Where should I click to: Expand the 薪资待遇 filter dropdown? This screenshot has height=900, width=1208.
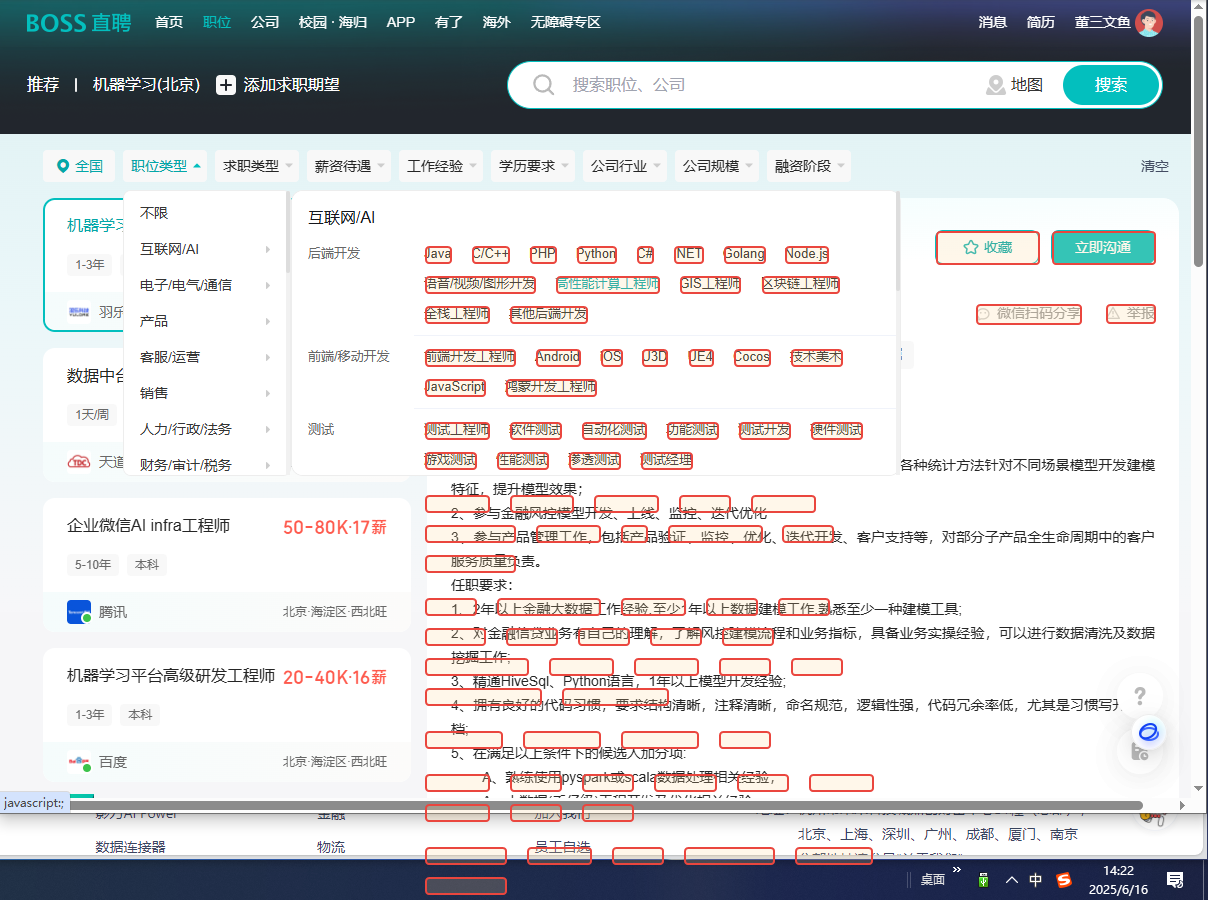point(349,166)
